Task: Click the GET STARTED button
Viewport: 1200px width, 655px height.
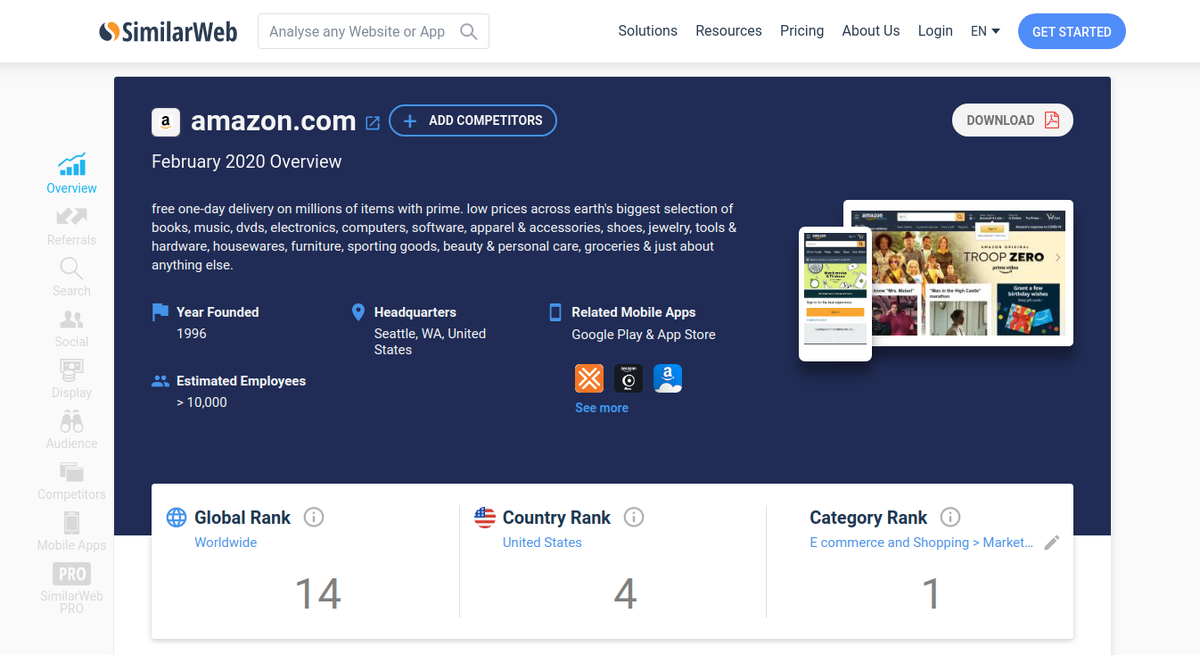Action: (1072, 32)
